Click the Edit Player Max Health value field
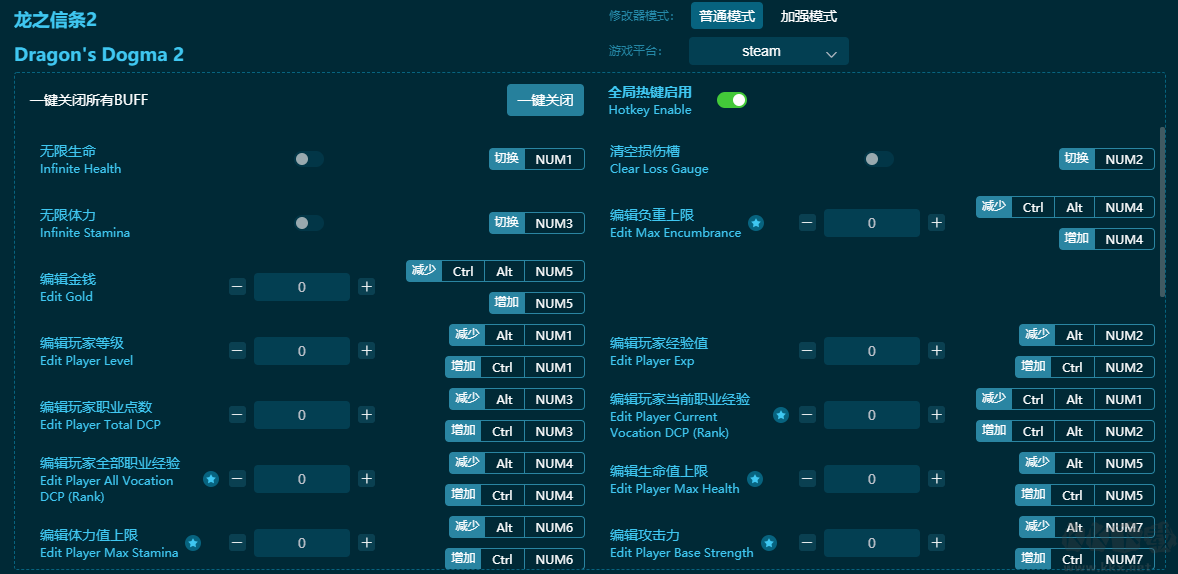The height and width of the screenshot is (574, 1178). pos(871,479)
